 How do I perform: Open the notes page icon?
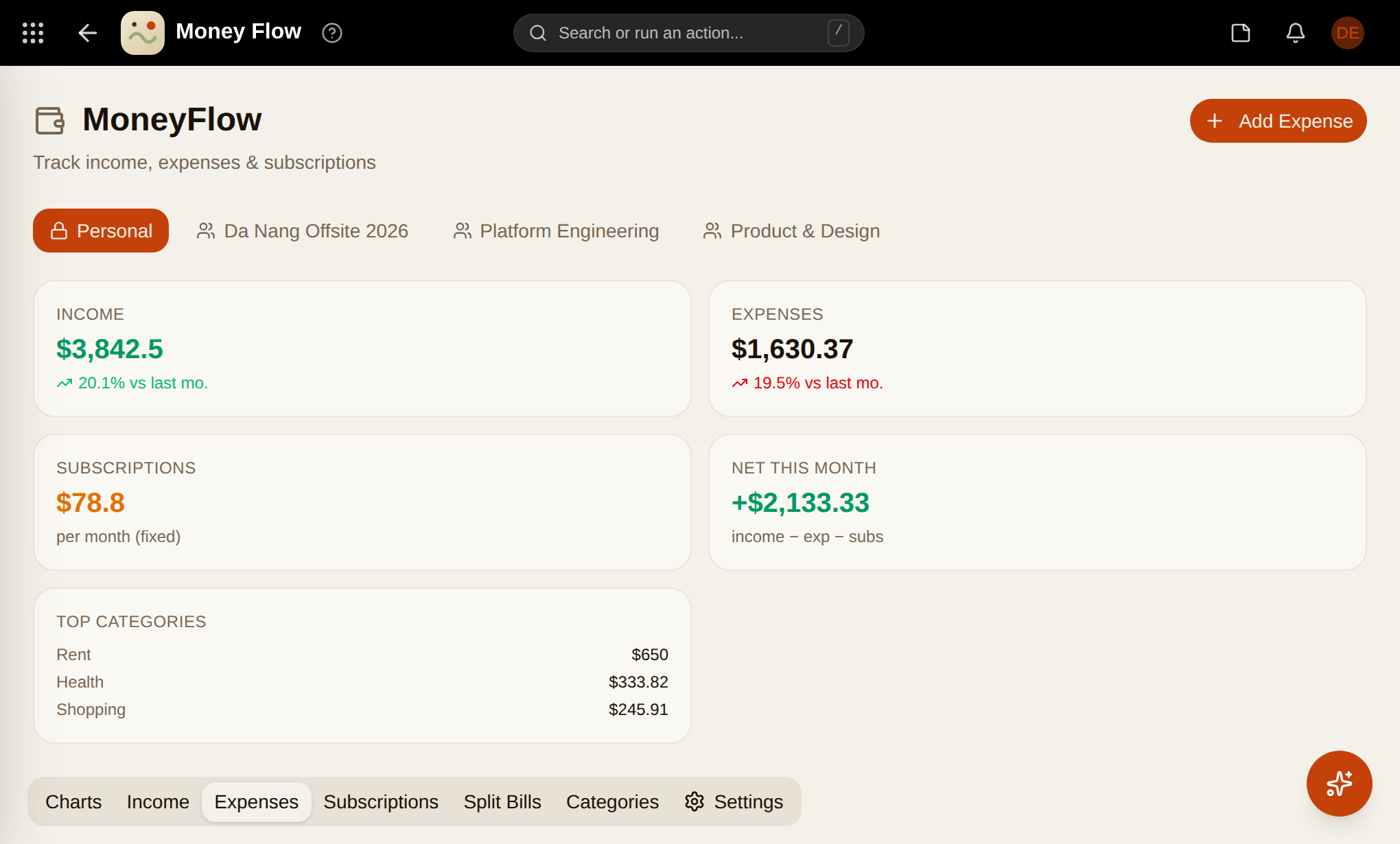pos(1241,33)
